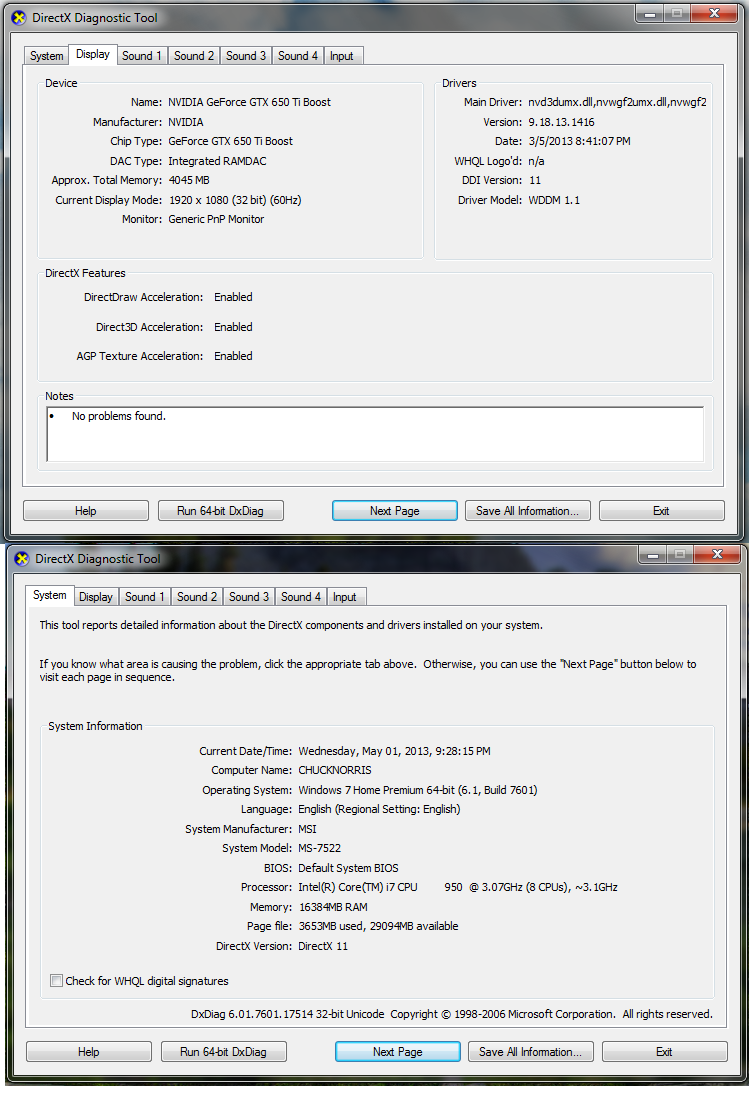Click Run 64-bit DxDiag in top window
Screen dimensions: 749x1109
[x=220, y=511]
